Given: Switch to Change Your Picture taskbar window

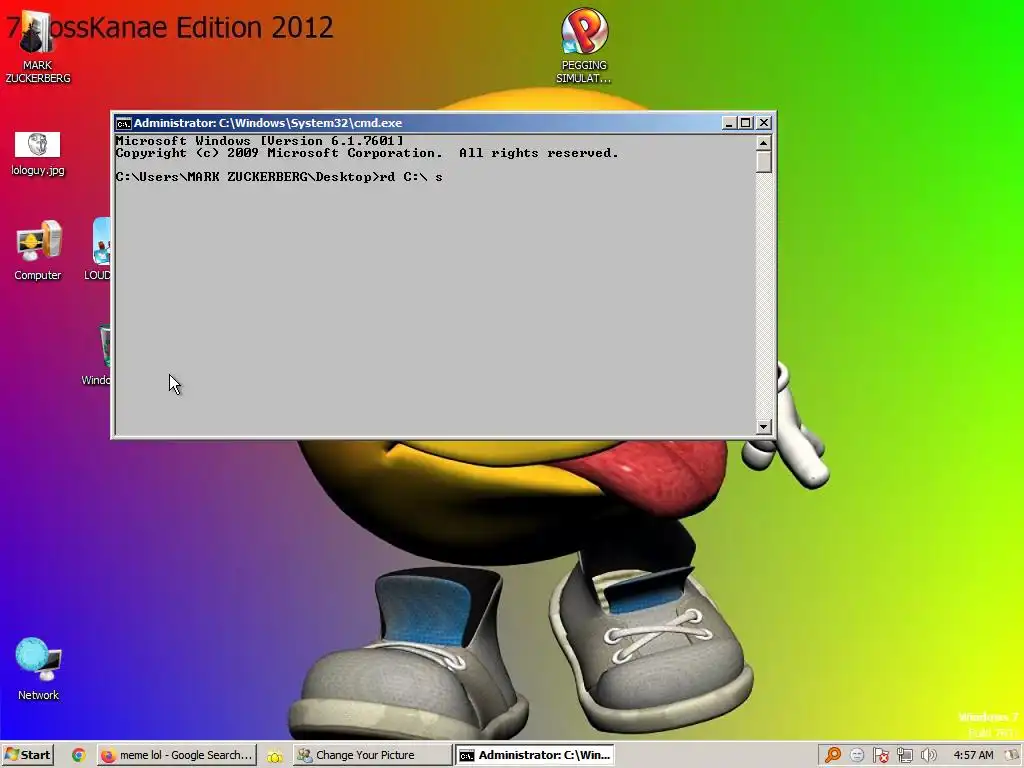Looking at the screenshot, I should (372, 755).
